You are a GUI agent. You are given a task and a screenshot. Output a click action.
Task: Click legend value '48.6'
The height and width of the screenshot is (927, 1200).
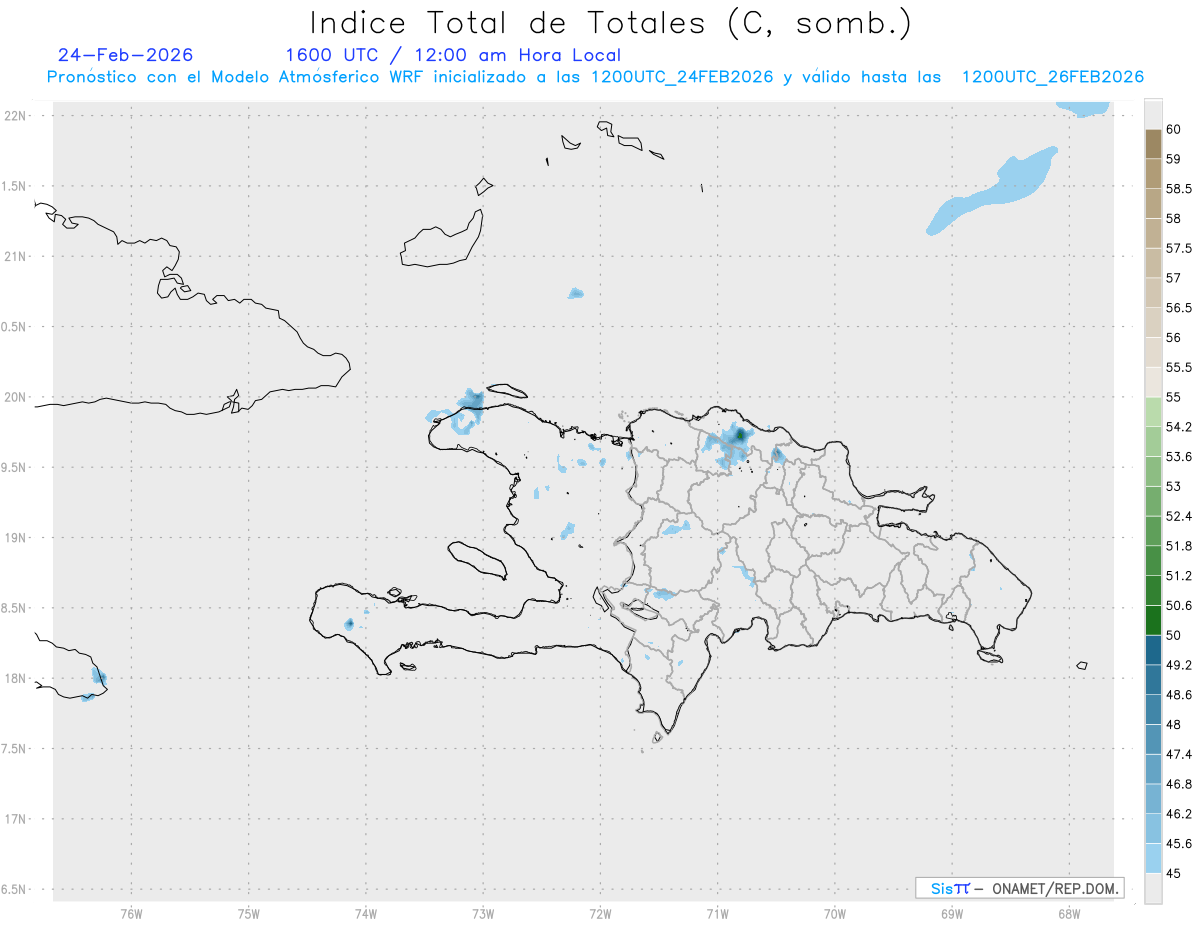tap(1179, 694)
